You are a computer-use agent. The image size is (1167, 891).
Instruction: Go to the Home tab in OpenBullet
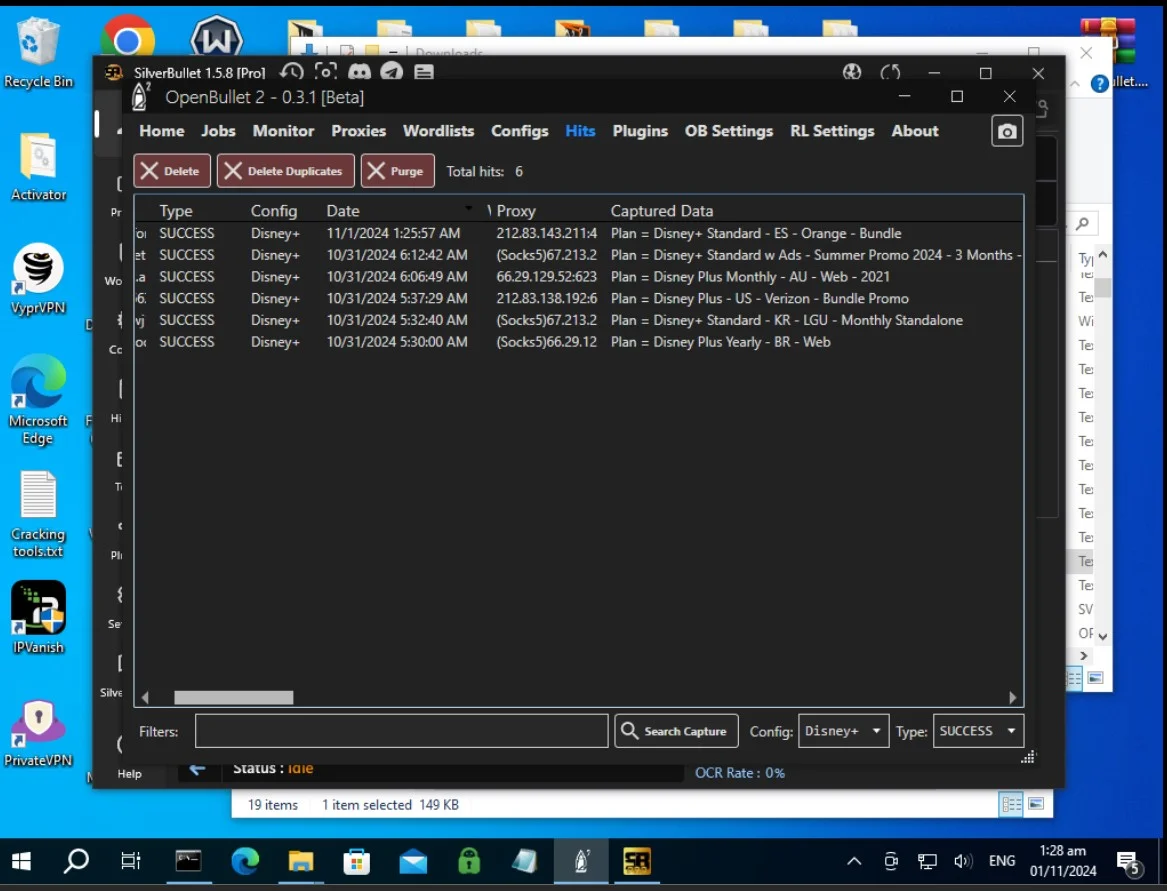(162, 131)
